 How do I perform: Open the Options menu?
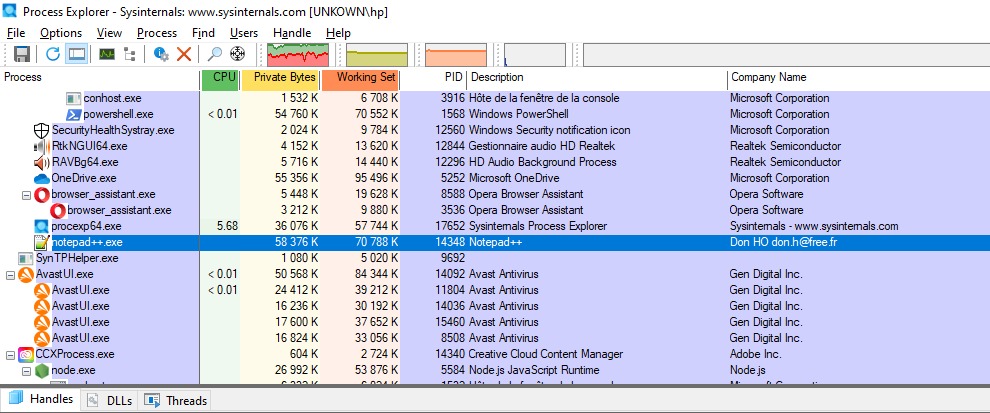tap(61, 33)
